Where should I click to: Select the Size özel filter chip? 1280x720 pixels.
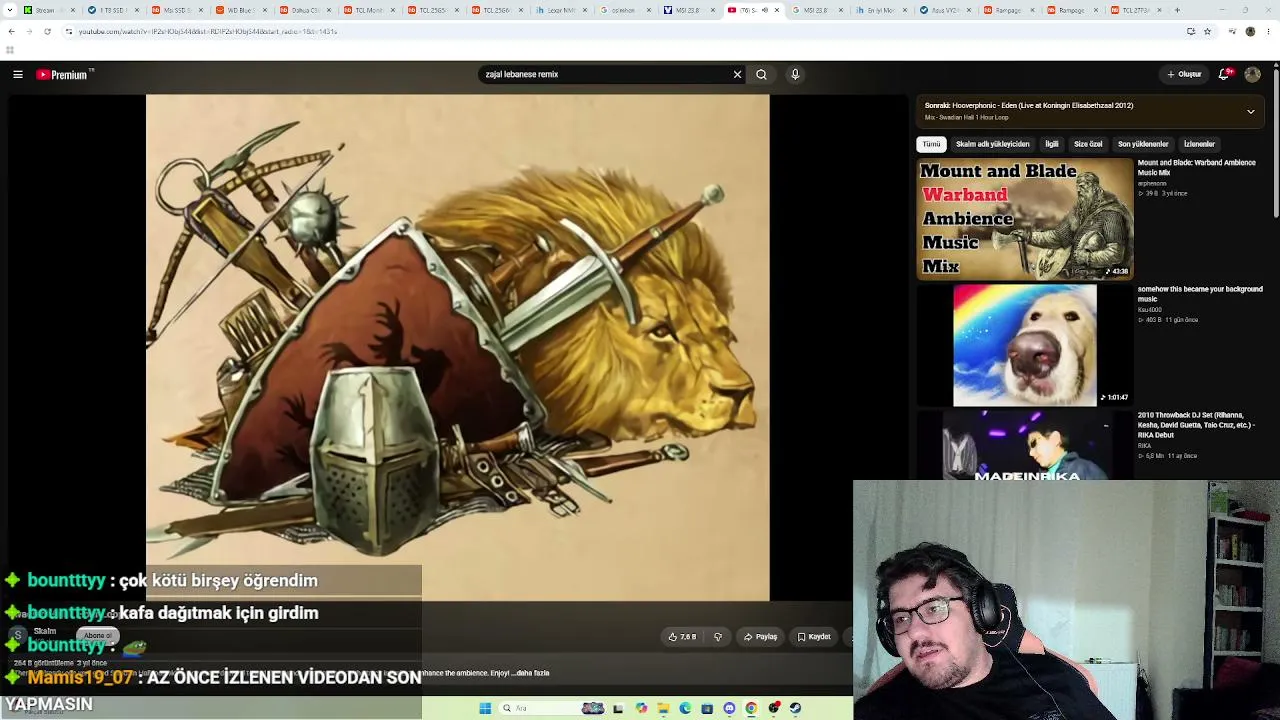tap(1088, 144)
